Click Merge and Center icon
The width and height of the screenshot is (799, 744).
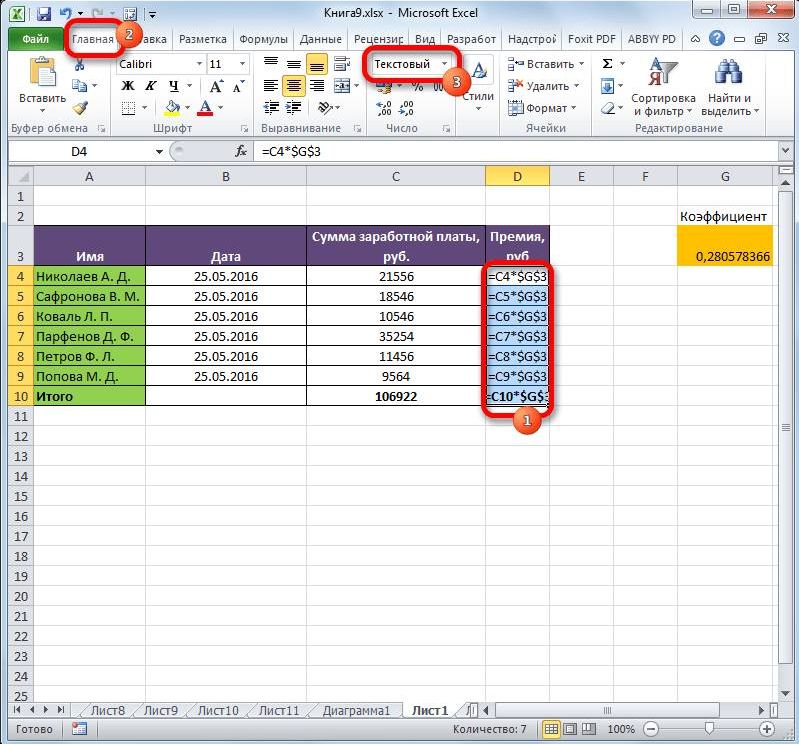click(x=342, y=86)
